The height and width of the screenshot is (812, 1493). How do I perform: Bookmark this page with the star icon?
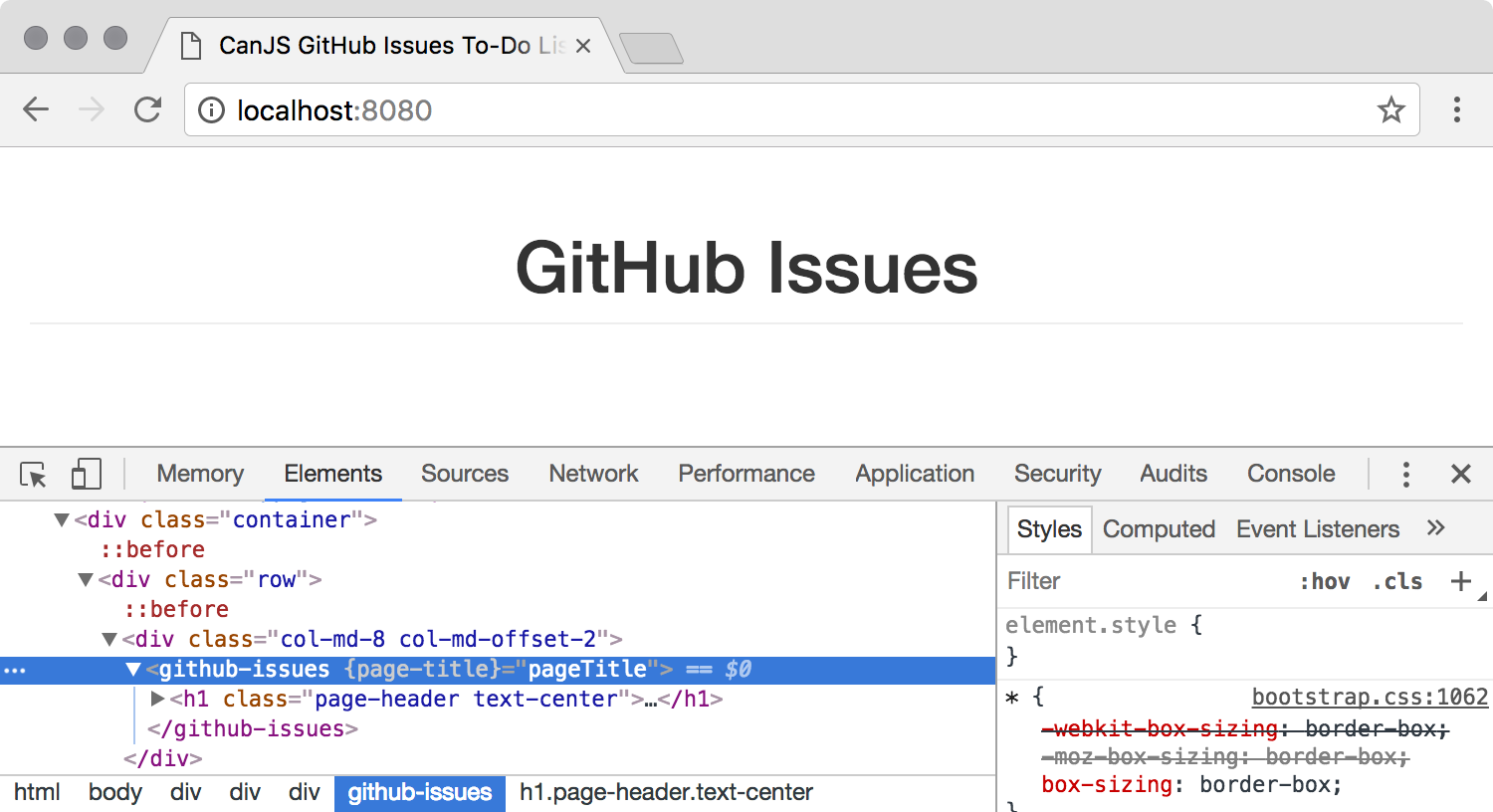click(x=1390, y=109)
